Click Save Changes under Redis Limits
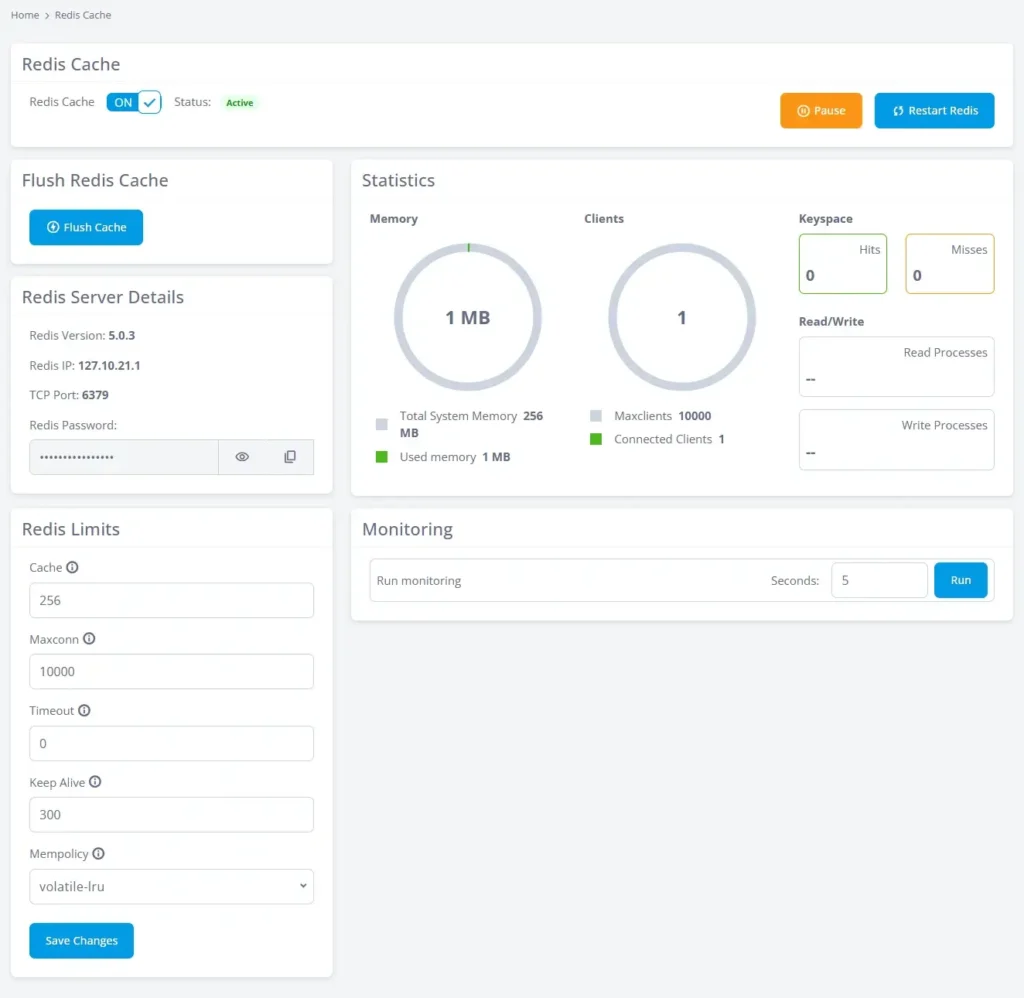The width and height of the screenshot is (1024, 998). pos(81,940)
